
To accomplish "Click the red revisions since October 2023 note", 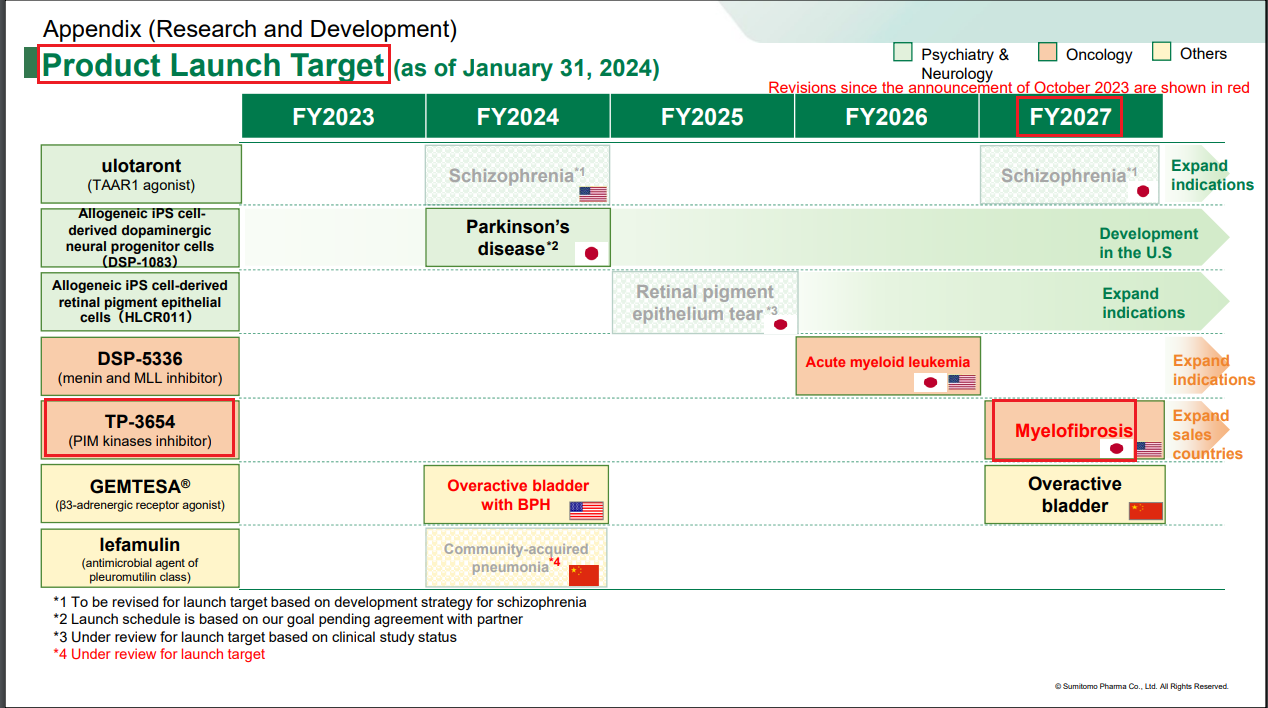I will [x=1009, y=88].
